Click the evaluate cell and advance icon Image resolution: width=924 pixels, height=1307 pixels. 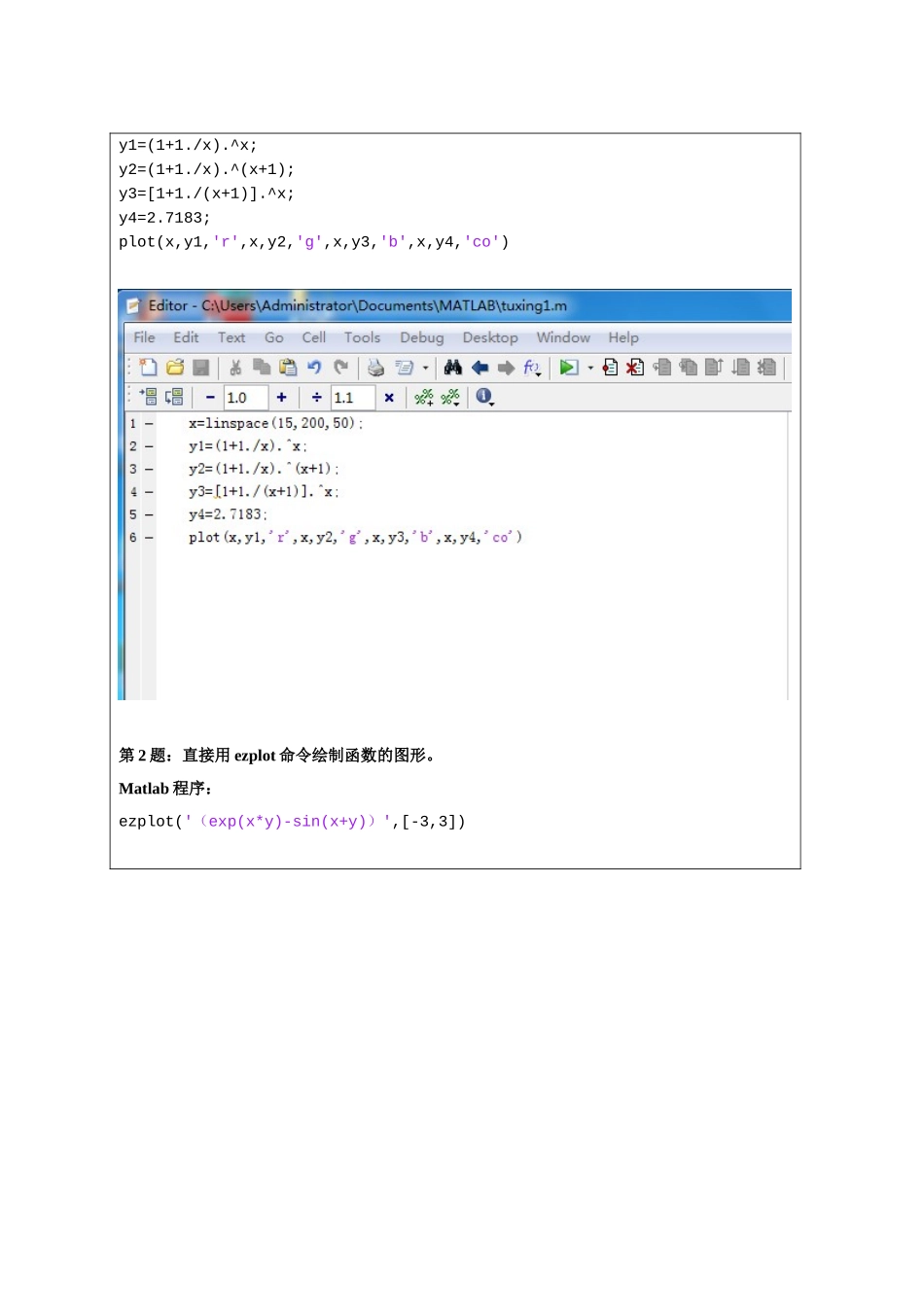(x=174, y=397)
